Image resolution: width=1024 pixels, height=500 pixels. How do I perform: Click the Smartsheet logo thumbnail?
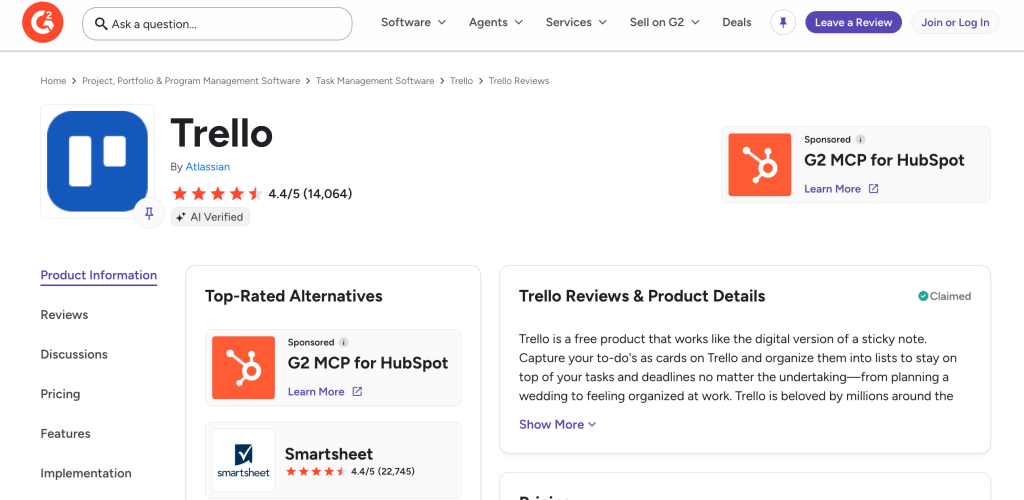244,460
